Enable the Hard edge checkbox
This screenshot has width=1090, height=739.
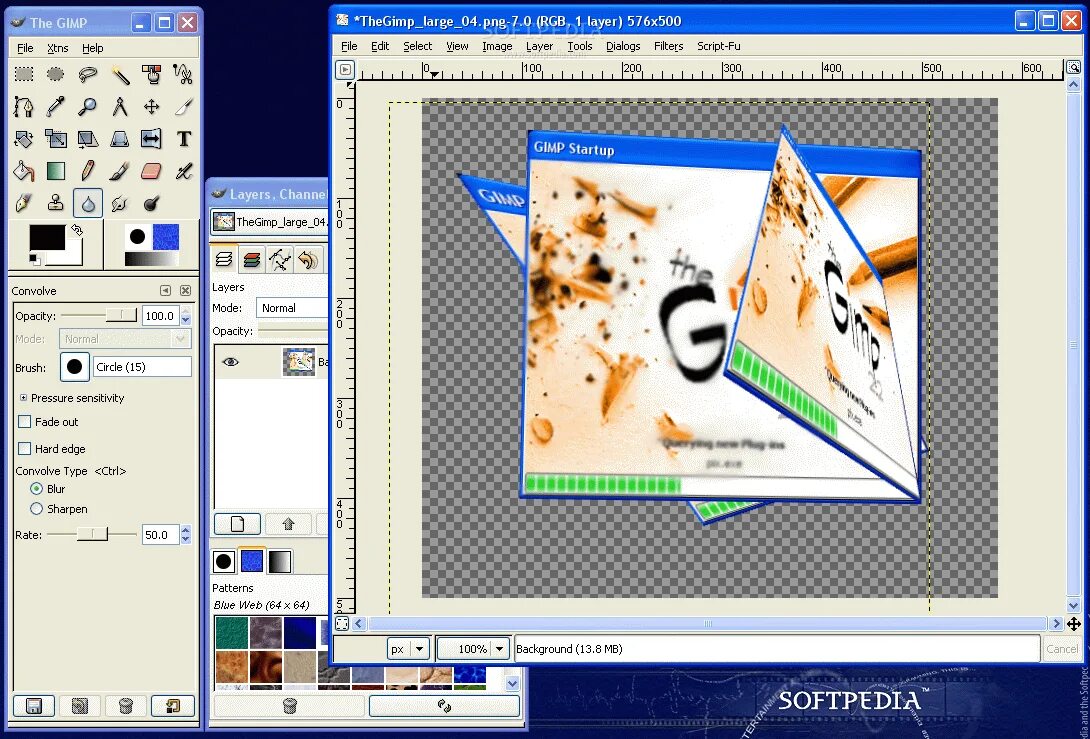pyautogui.click(x=24, y=448)
